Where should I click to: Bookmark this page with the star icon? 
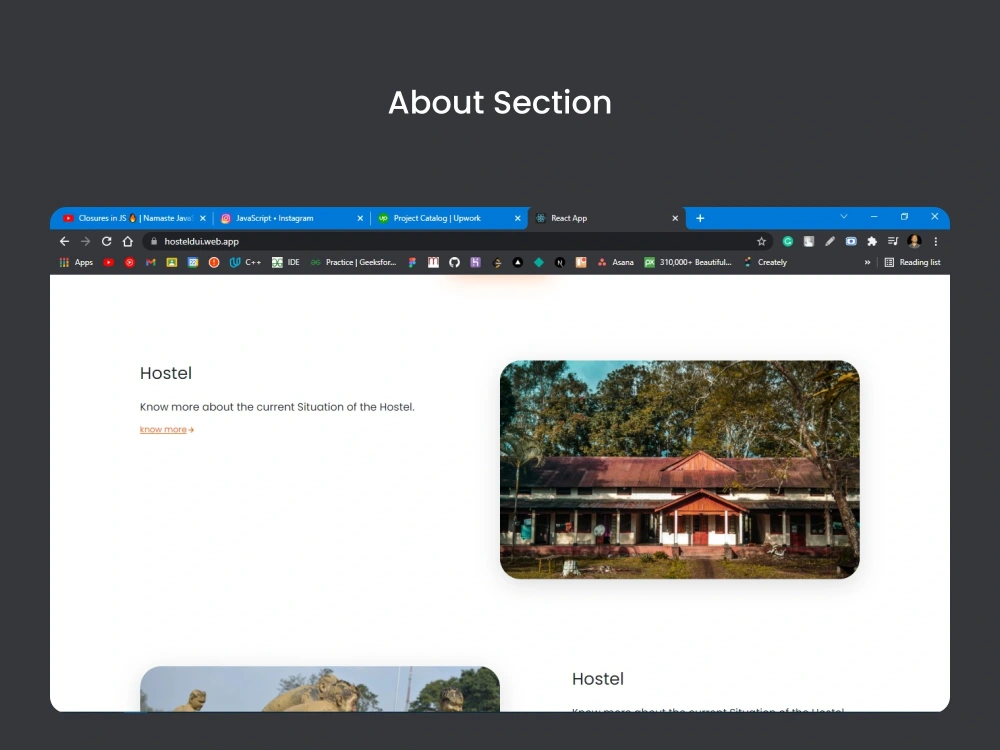pos(761,241)
